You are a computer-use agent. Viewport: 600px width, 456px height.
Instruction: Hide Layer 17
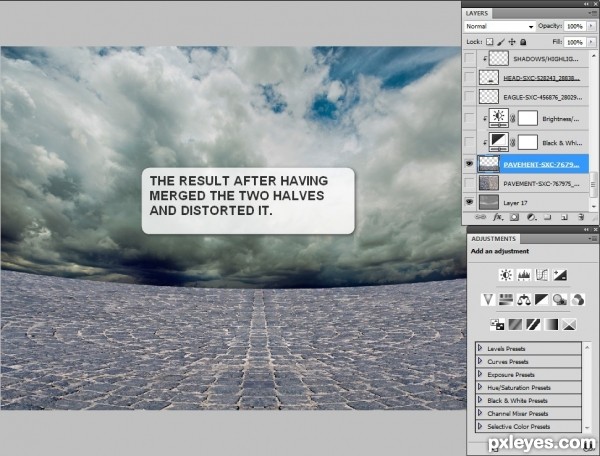coord(469,202)
